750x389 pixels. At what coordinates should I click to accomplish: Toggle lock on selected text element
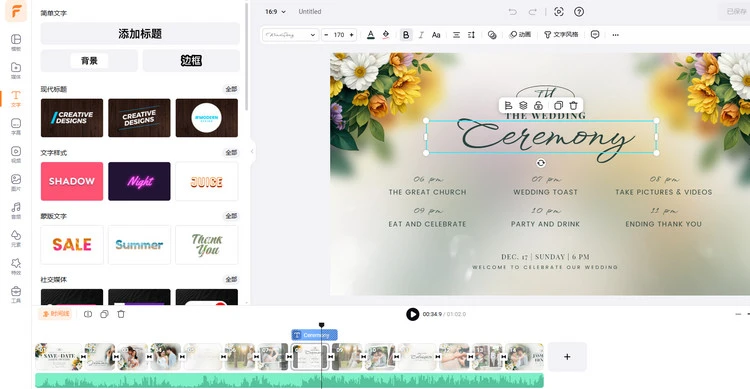(x=538, y=105)
